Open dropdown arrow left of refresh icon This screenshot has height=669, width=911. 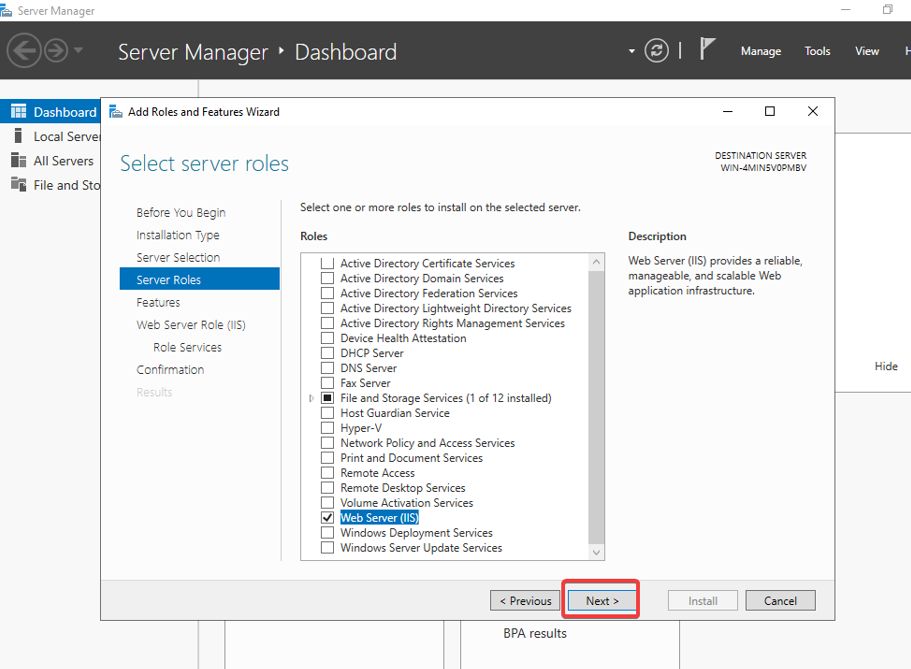point(631,51)
